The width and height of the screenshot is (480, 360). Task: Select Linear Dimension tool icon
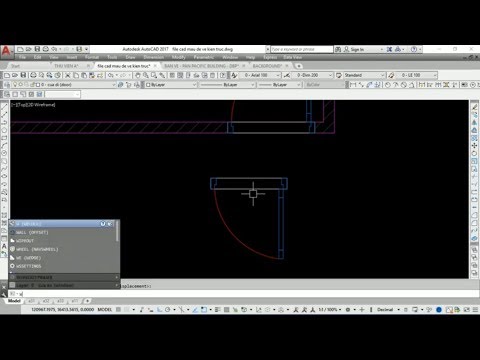click(x=353, y=85)
